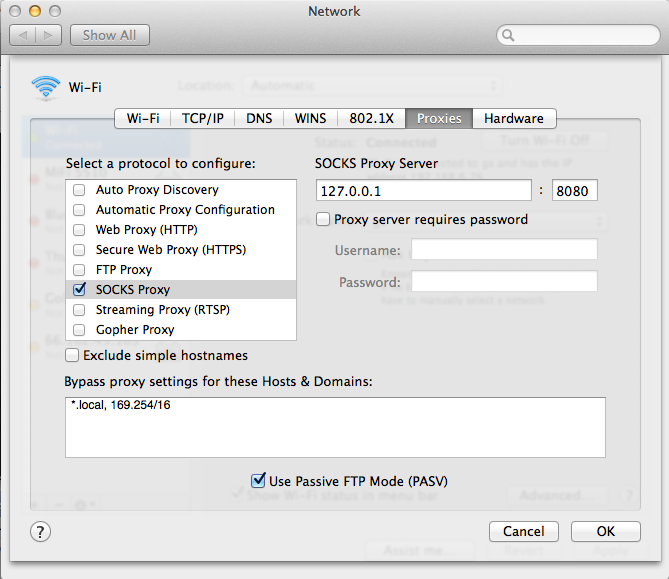669x579 pixels.
Task: Select Auto Proxy Discovery row label
Action: (157, 190)
